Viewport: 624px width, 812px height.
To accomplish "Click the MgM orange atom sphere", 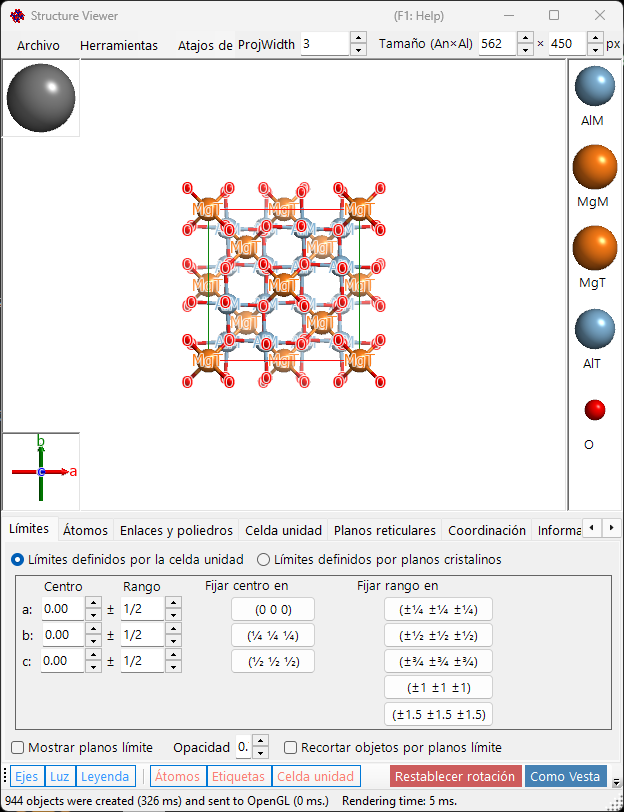I will [594, 167].
